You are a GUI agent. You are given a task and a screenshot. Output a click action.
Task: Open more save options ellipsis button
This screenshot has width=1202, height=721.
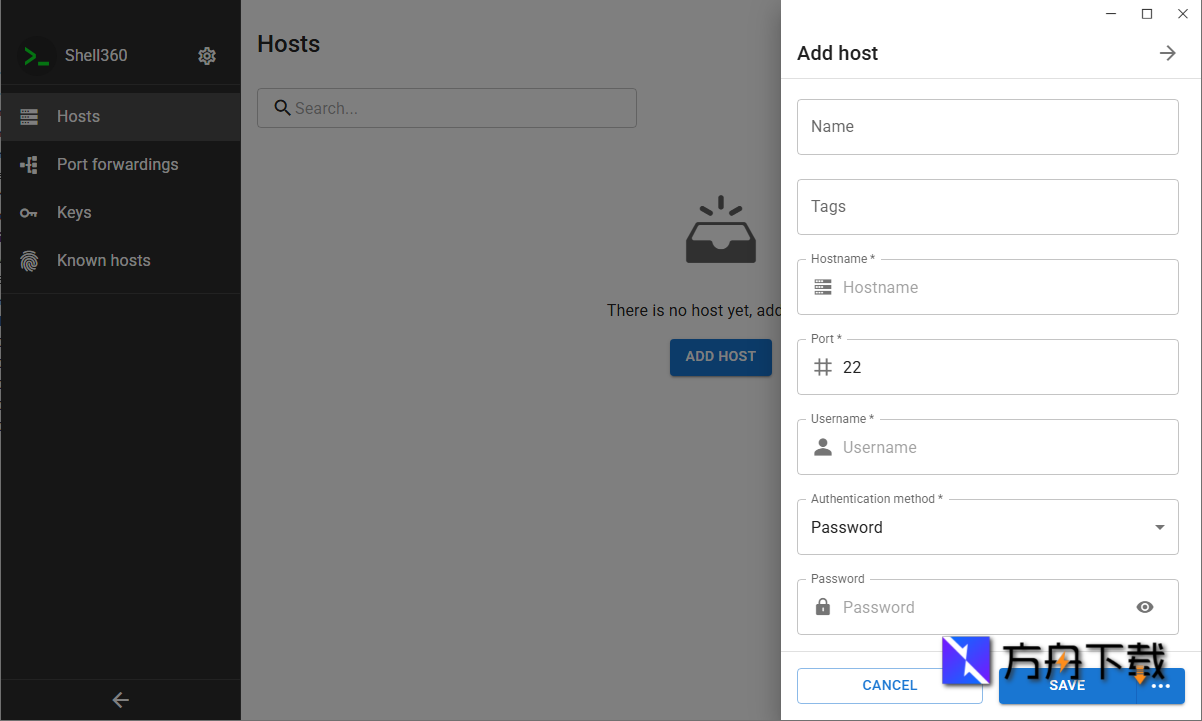pyautogui.click(x=1161, y=687)
